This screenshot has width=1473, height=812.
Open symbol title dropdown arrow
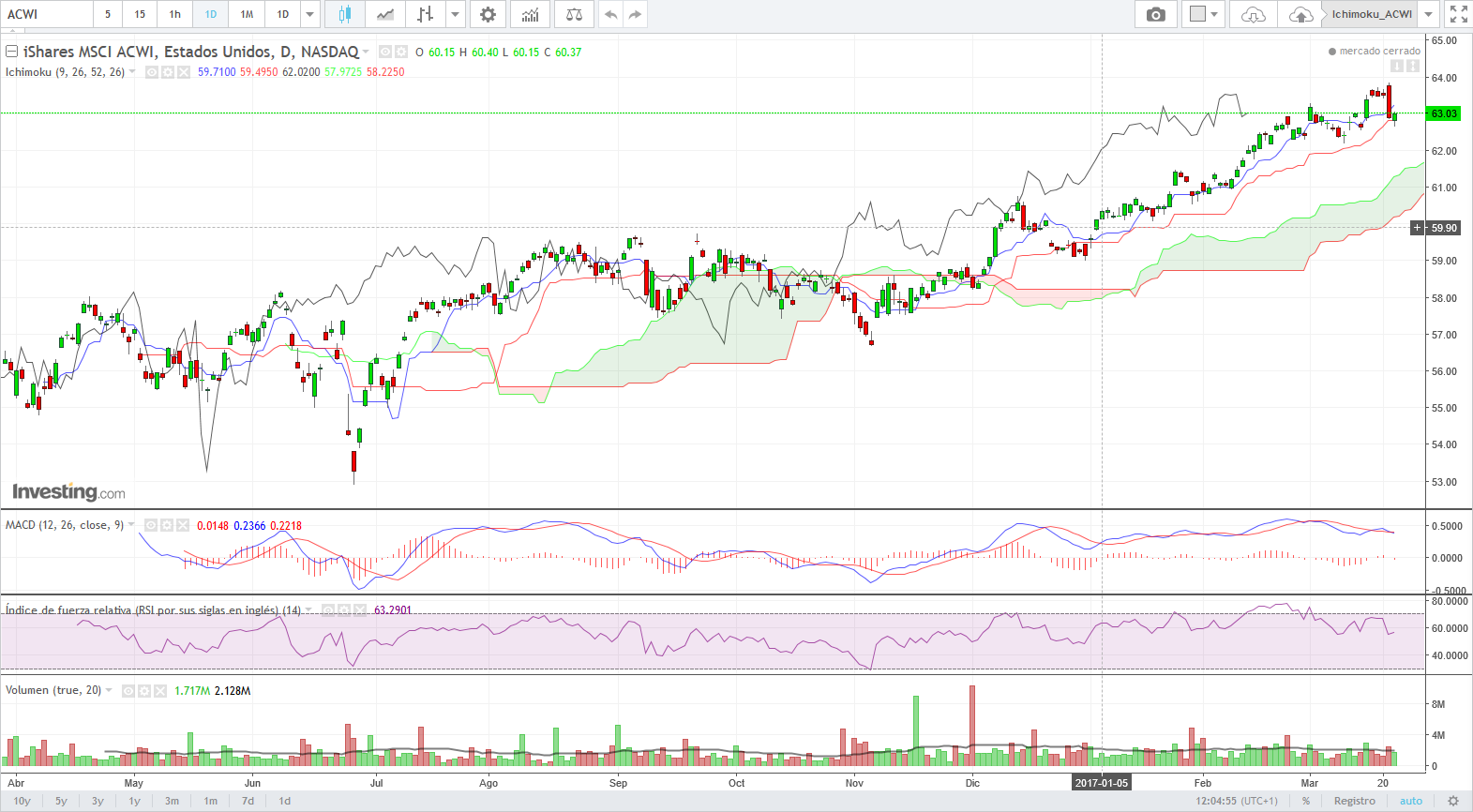pyautogui.click(x=366, y=52)
